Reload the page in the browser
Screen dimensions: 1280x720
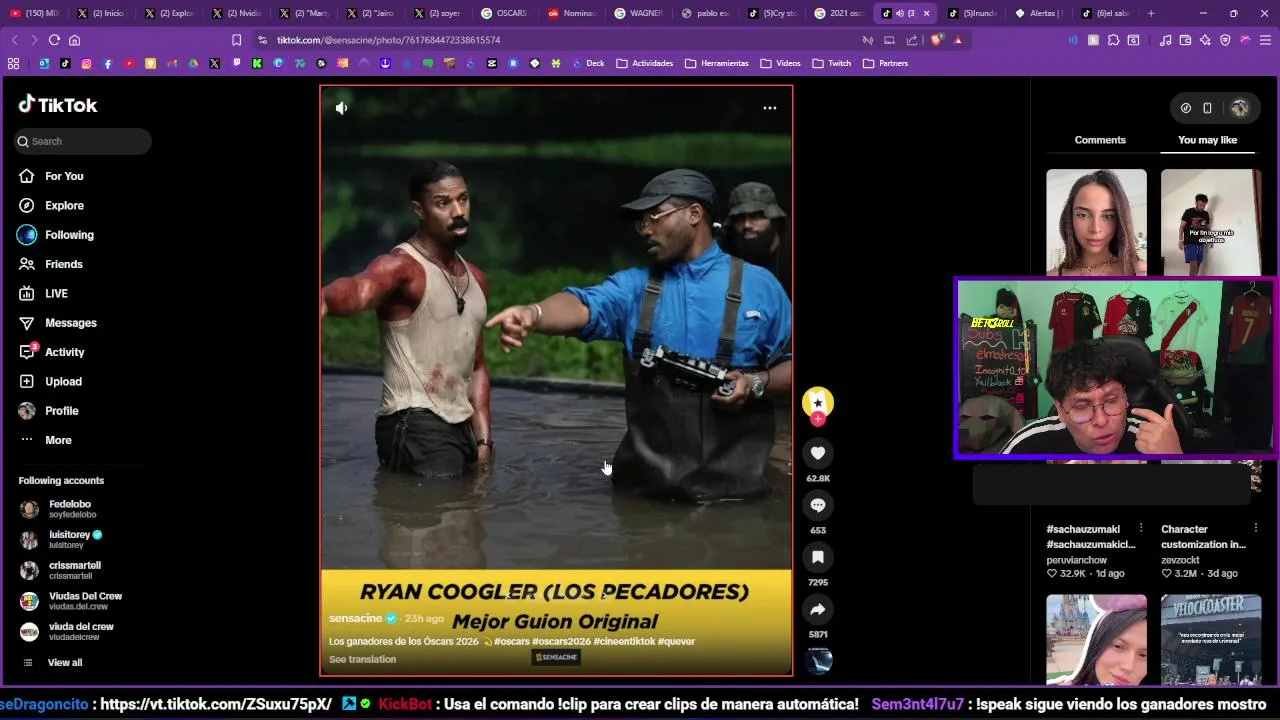coord(54,40)
